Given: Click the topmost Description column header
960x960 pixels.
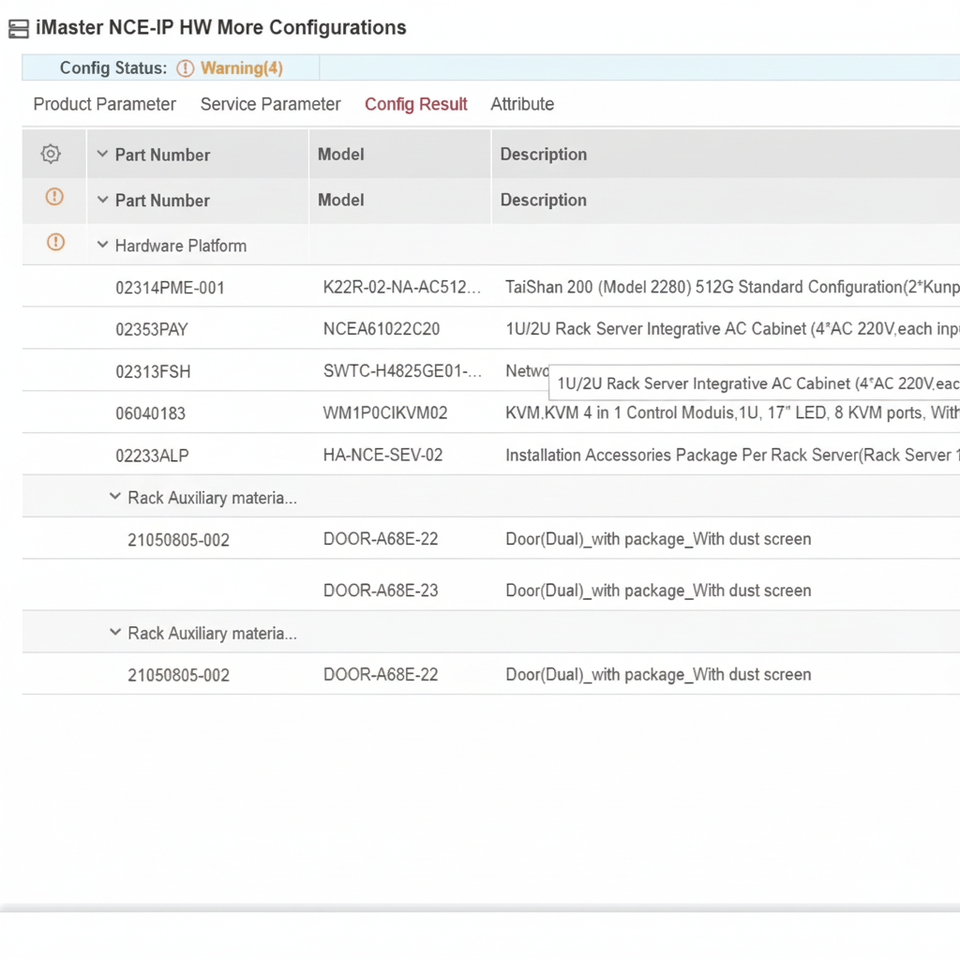Looking at the screenshot, I should [543, 154].
